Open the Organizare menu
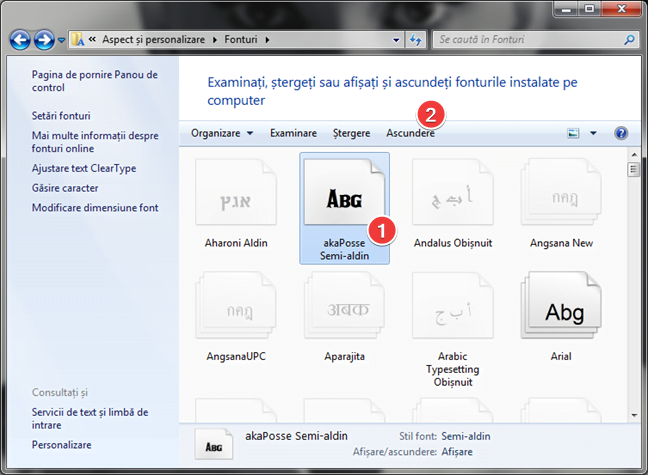 (x=222, y=133)
